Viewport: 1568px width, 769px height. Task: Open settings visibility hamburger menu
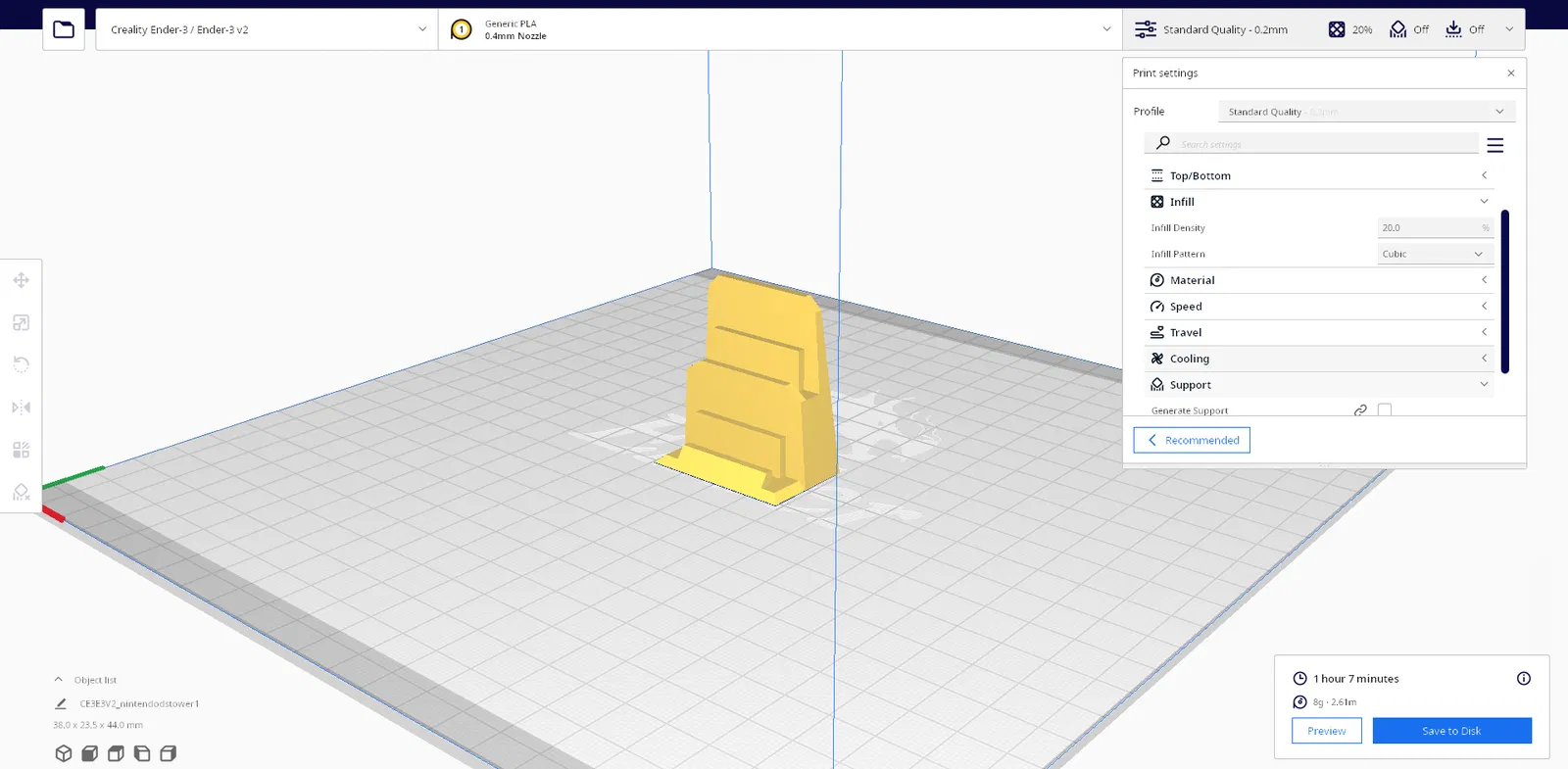click(x=1494, y=145)
